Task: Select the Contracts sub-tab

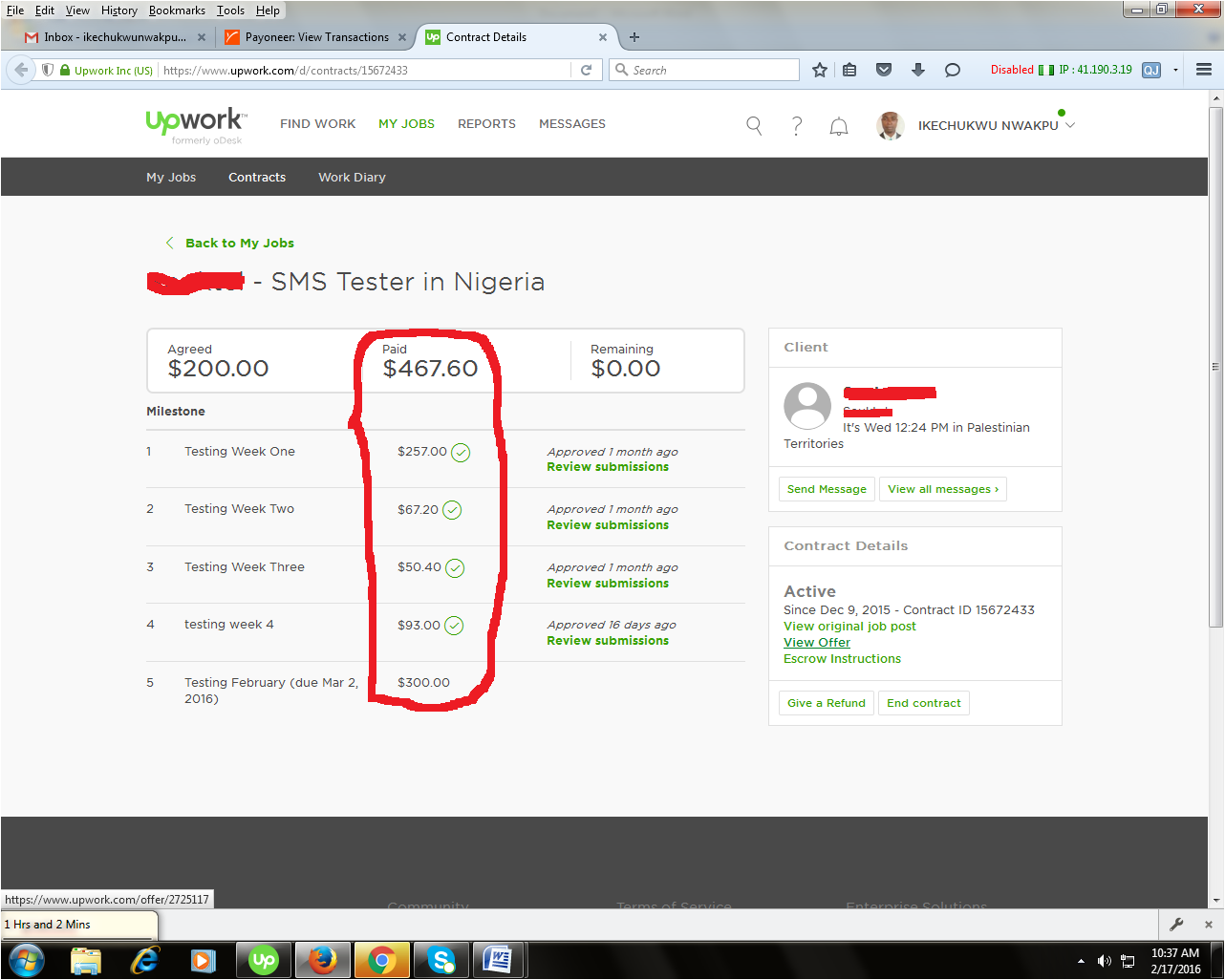Action: (257, 178)
